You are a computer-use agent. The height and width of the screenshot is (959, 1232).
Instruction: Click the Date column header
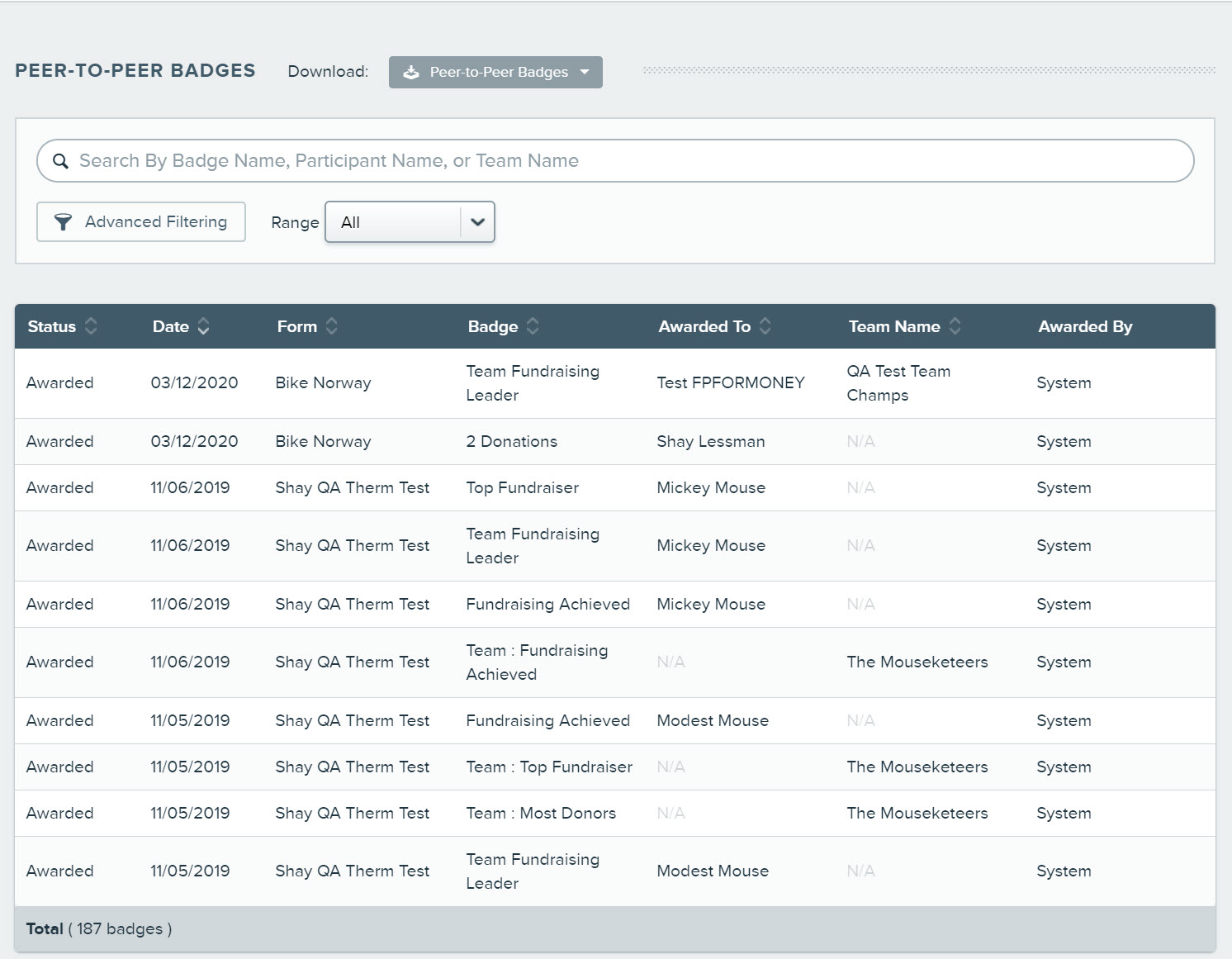coord(171,326)
